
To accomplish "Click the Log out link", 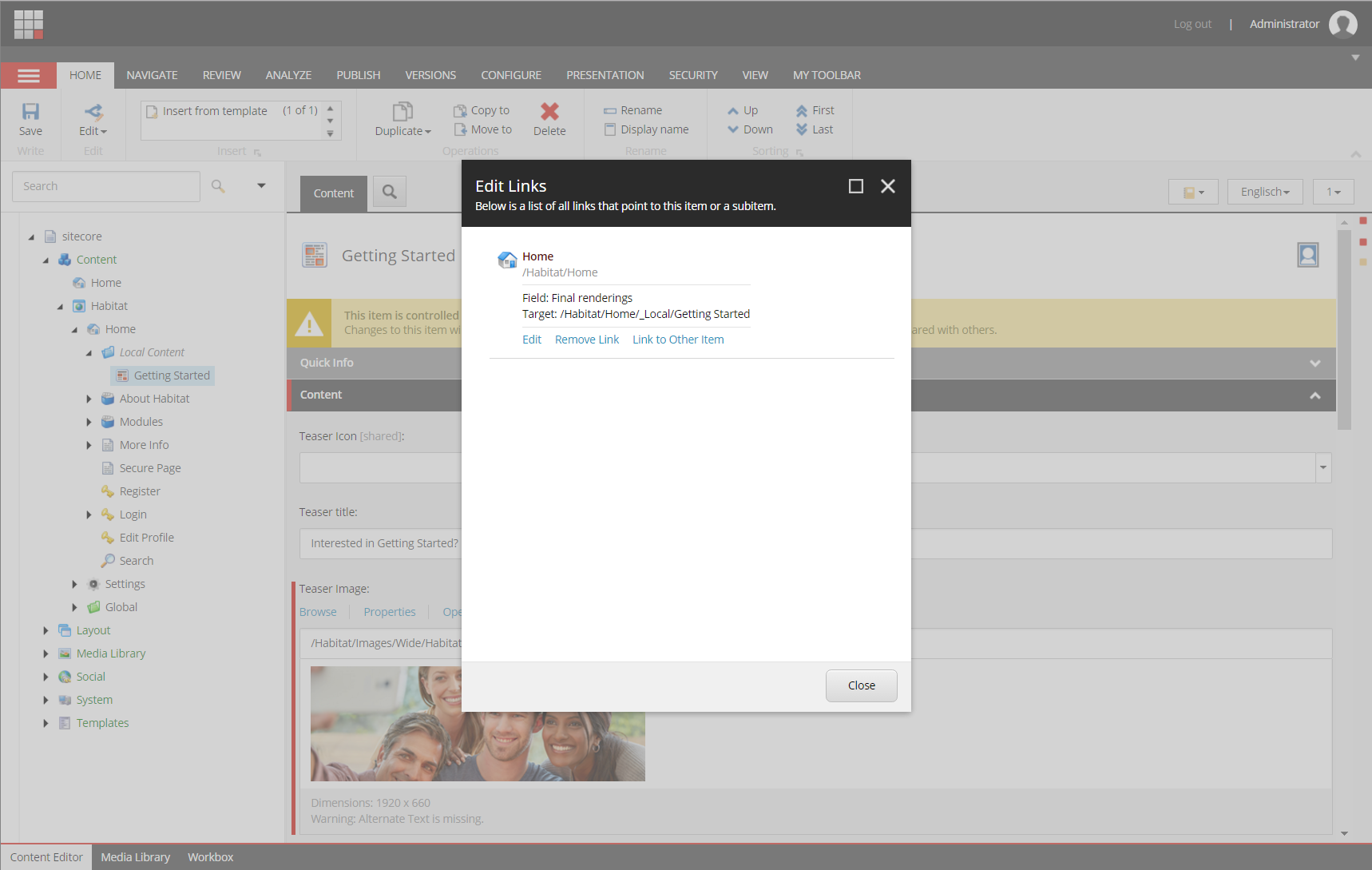I will coord(1192,24).
